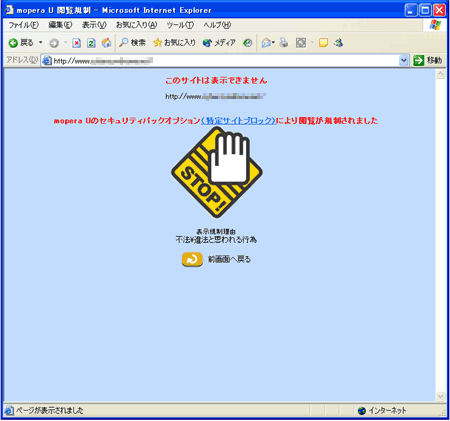Click the green 移動 Go button
The image size is (450, 421).
428,60
